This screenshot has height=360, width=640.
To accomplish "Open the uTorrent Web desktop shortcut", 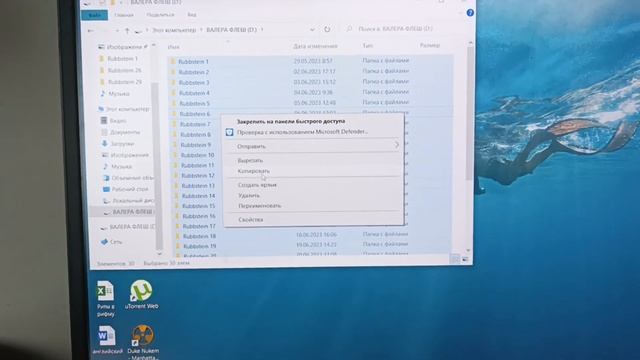I will [141, 294].
